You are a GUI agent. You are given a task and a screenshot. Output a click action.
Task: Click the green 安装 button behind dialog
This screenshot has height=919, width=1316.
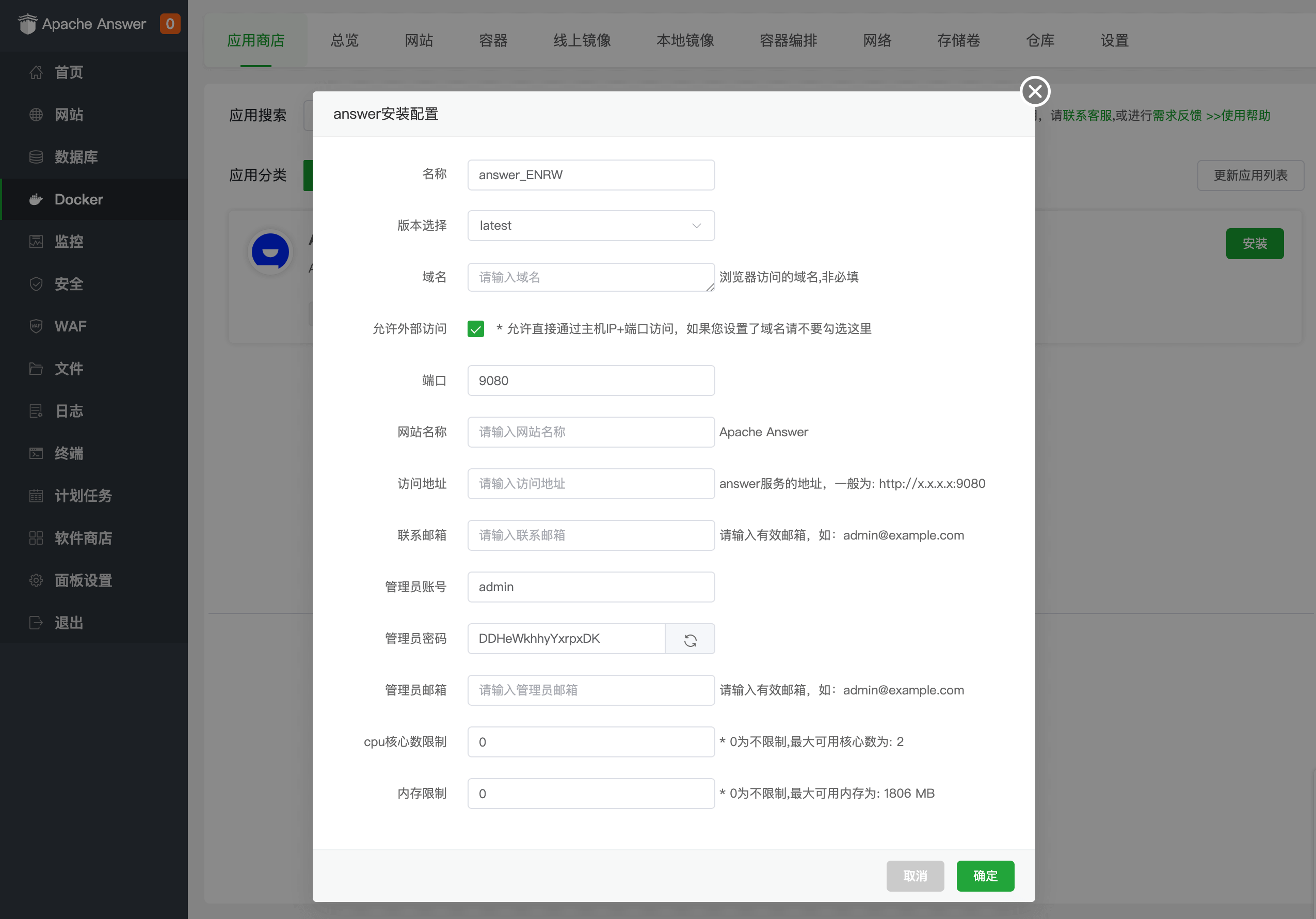(1255, 244)
